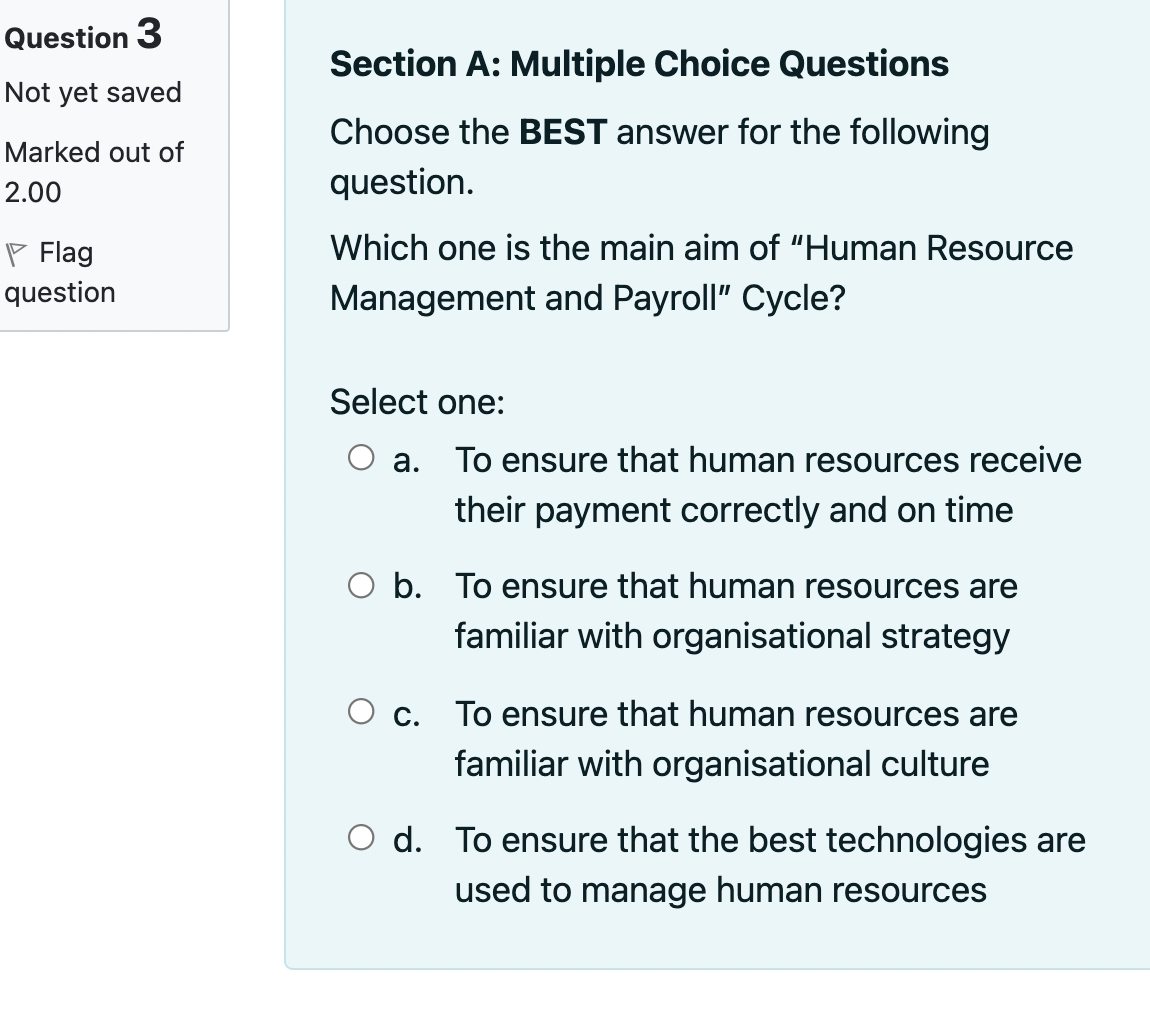The width and height of the screenshot is (1150, 1018).
Task: Click the Not yet saved status text
Action: (x=93, y=92)
